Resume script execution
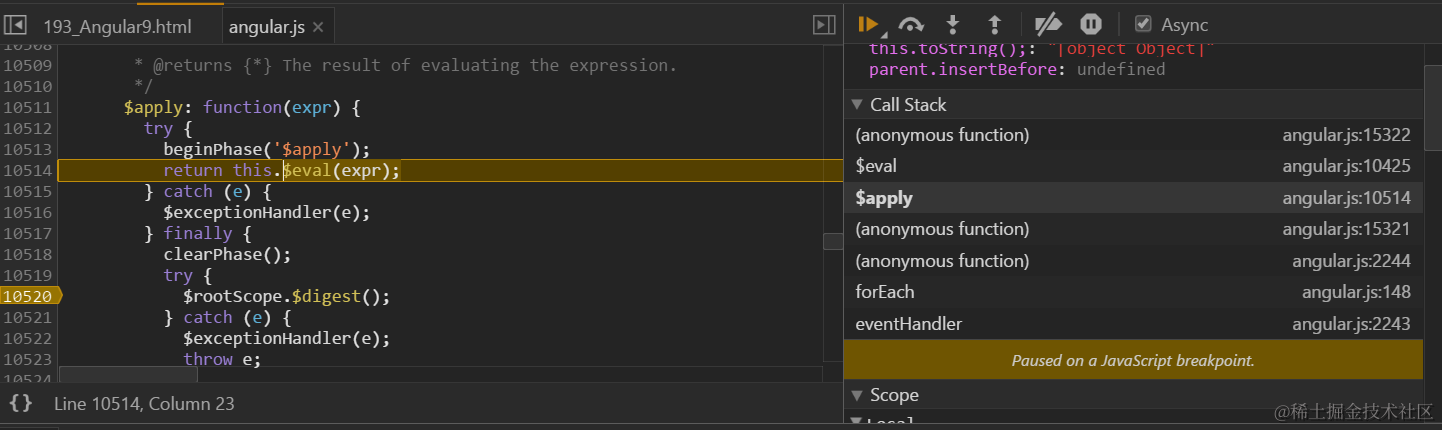1442x430 pixels. click(x=868, y=25)
